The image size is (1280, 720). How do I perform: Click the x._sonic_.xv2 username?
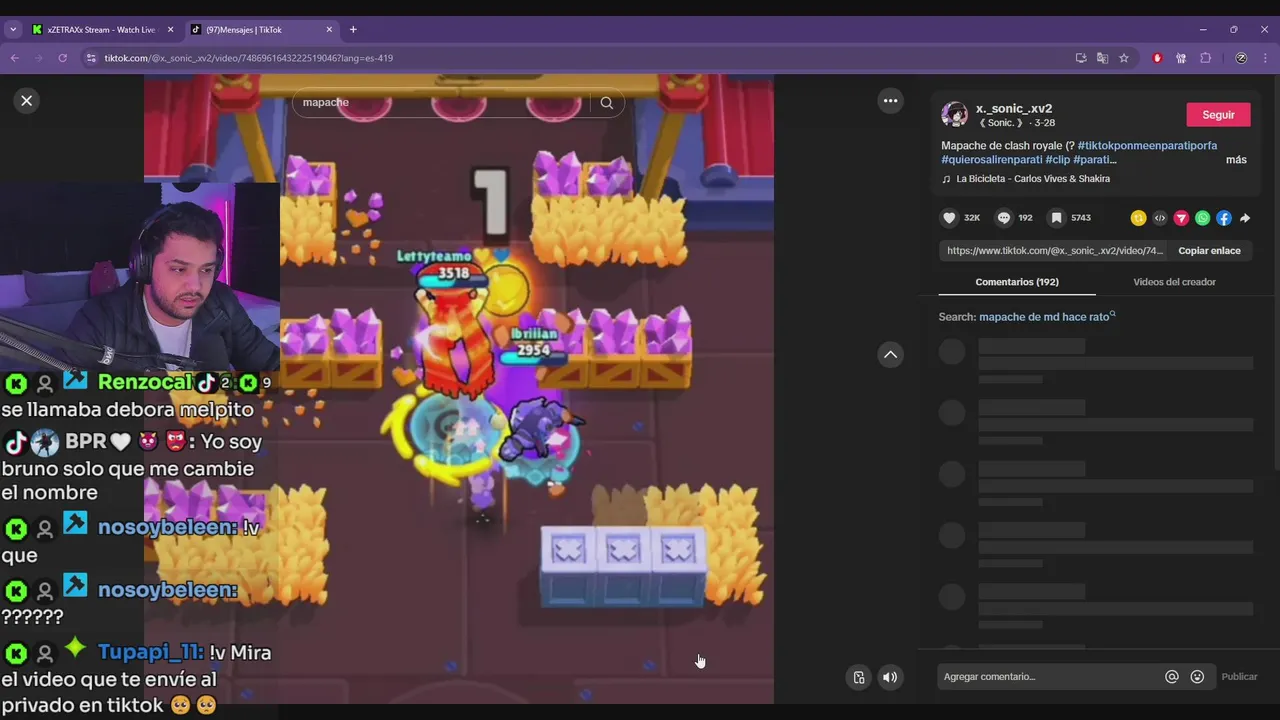click(x=1014, y=109)
